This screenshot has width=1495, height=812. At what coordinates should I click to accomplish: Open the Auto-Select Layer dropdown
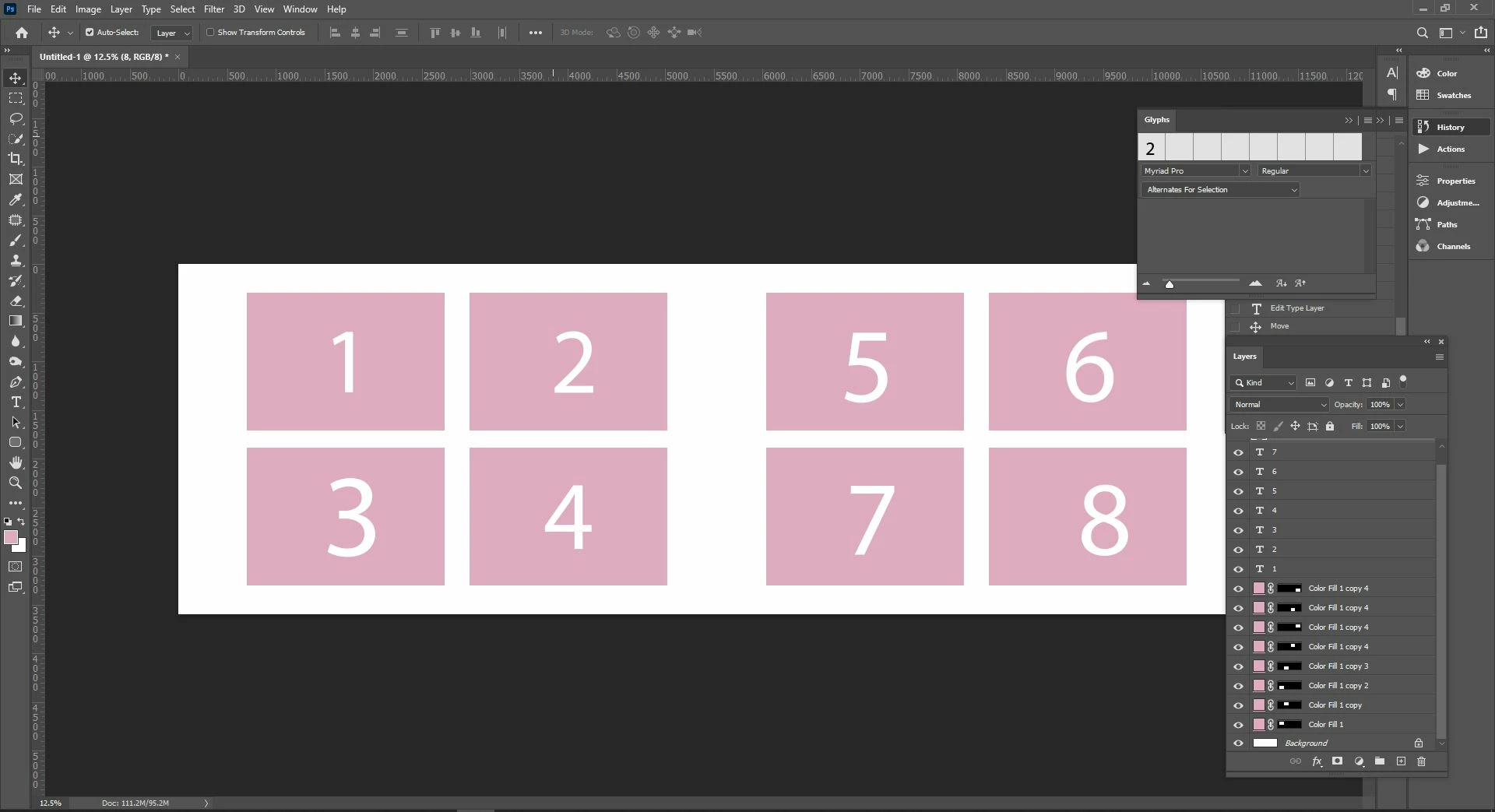point(172,33)
